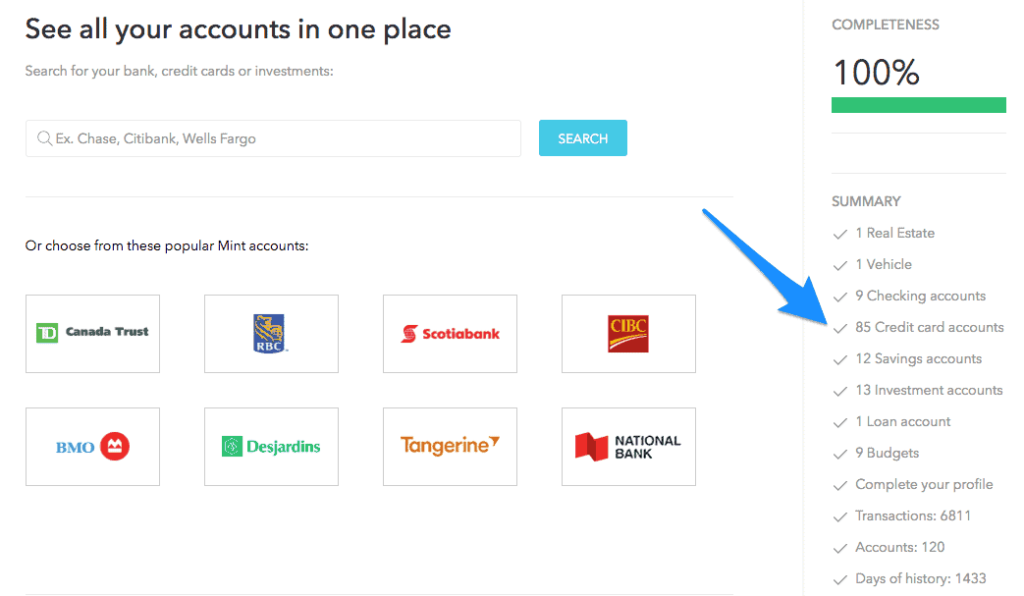Click checkmark next to 1 Vehicle
This screenshot has height=596, width=1024.
pyautogui.click(x=839, y=265)
